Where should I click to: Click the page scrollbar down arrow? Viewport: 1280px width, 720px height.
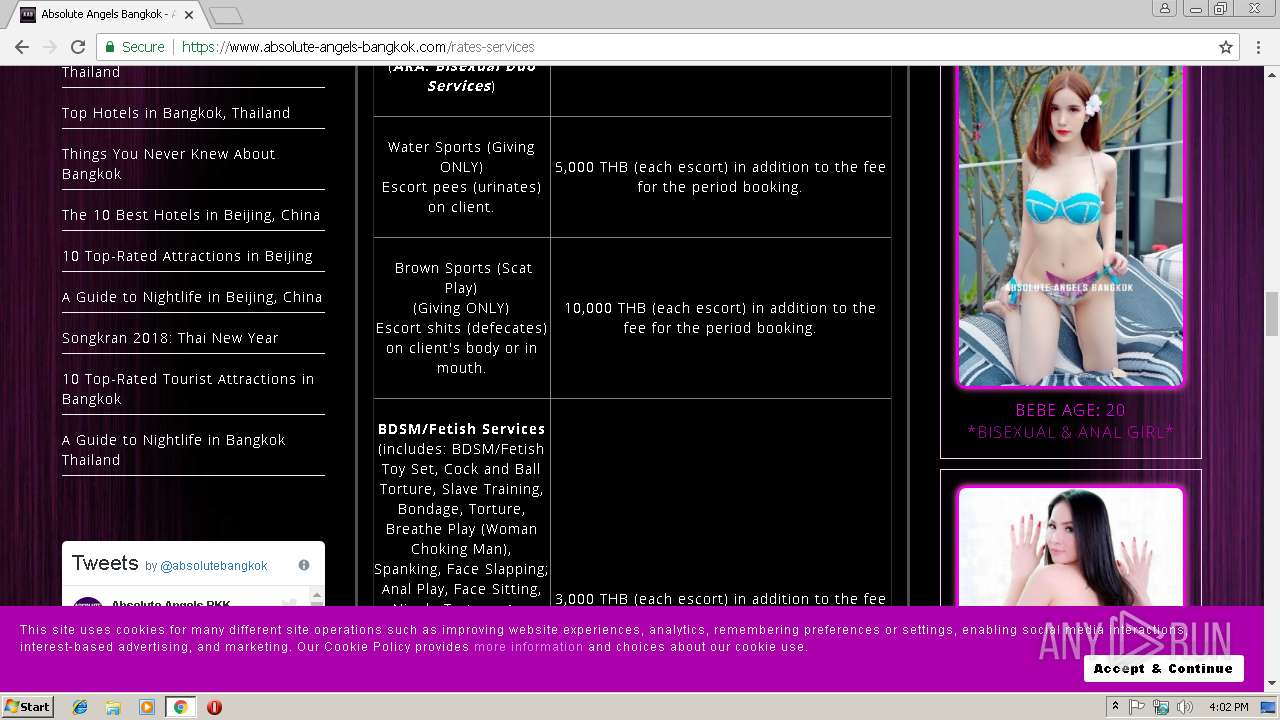[1272, 684]
